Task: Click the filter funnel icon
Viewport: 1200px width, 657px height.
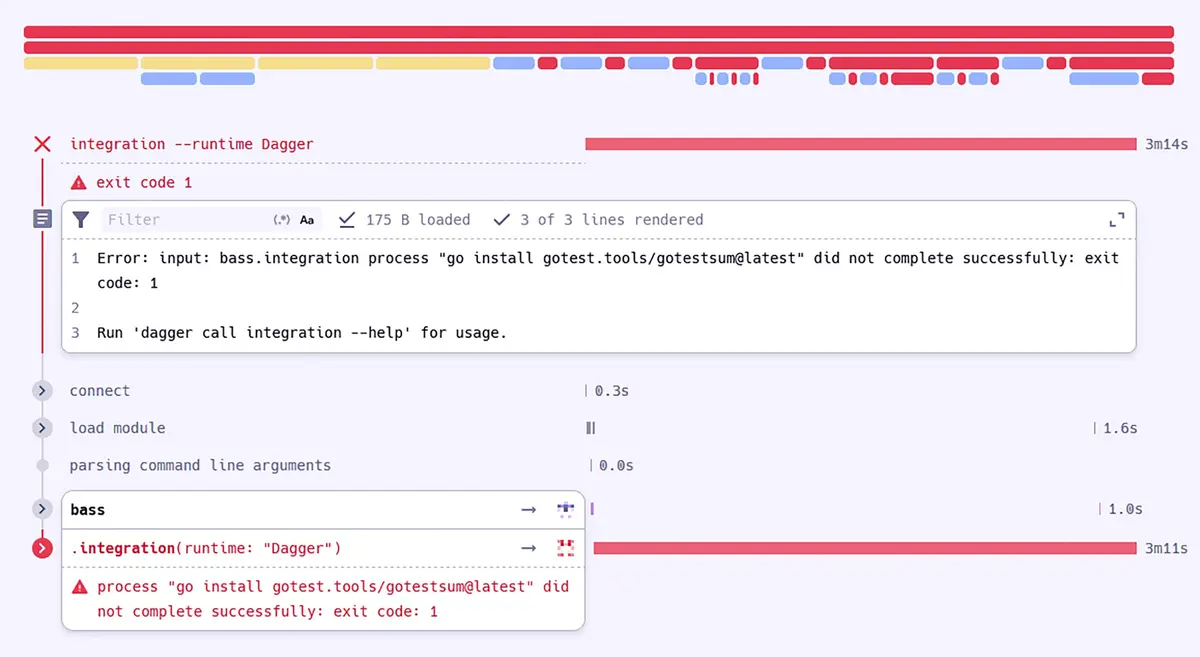Action: (81, 219)
